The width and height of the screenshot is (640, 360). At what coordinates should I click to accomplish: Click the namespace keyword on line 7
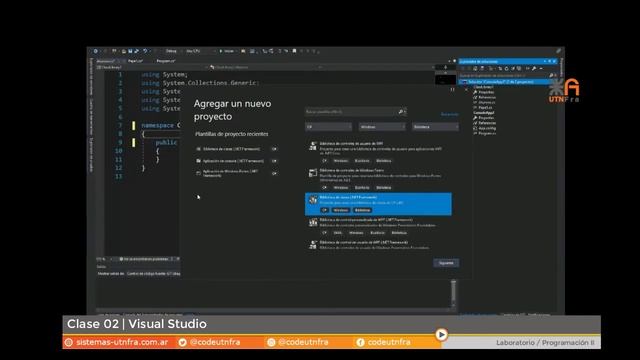[x=158, y=125]
